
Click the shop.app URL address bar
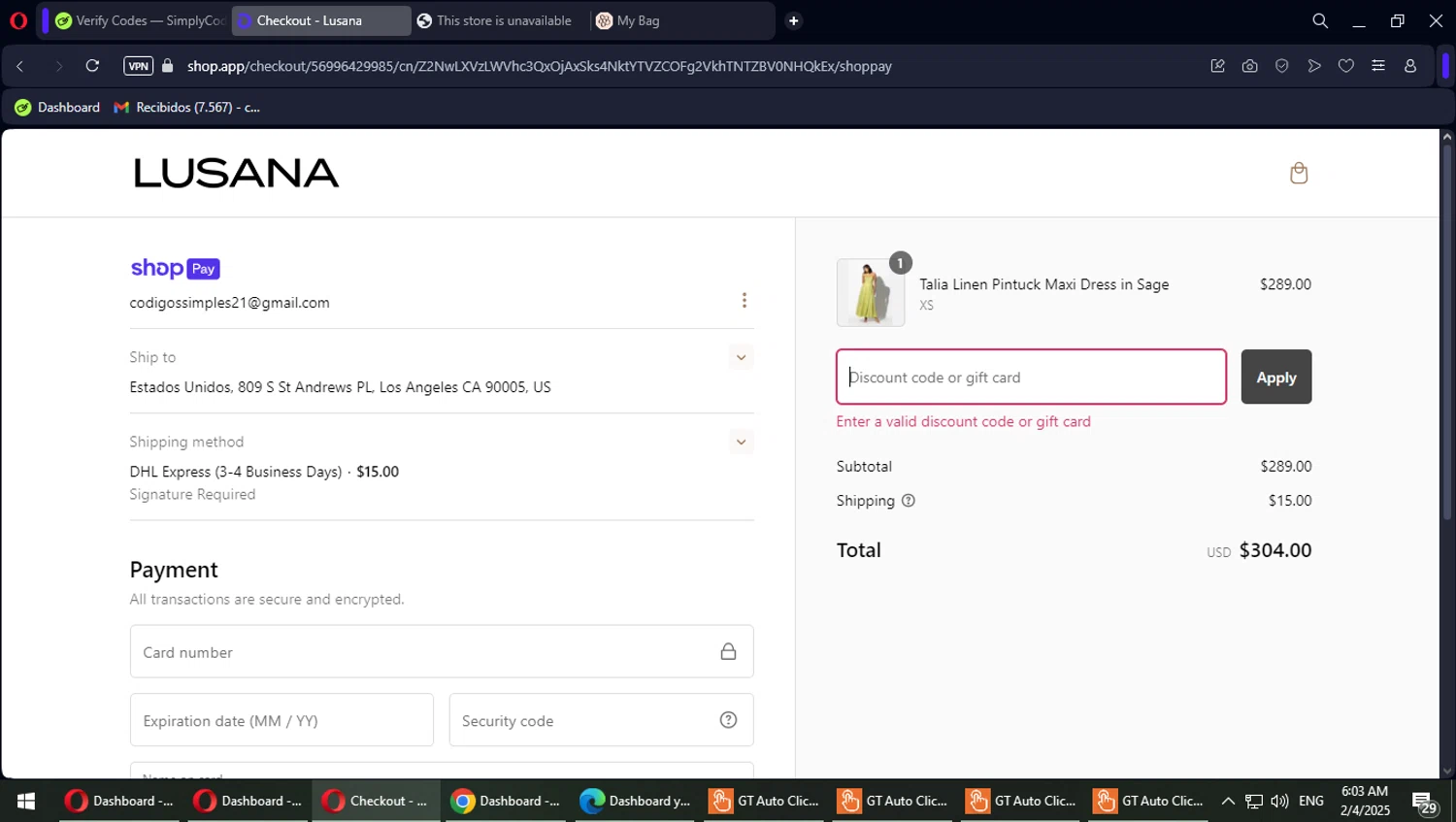coord(540,66)
